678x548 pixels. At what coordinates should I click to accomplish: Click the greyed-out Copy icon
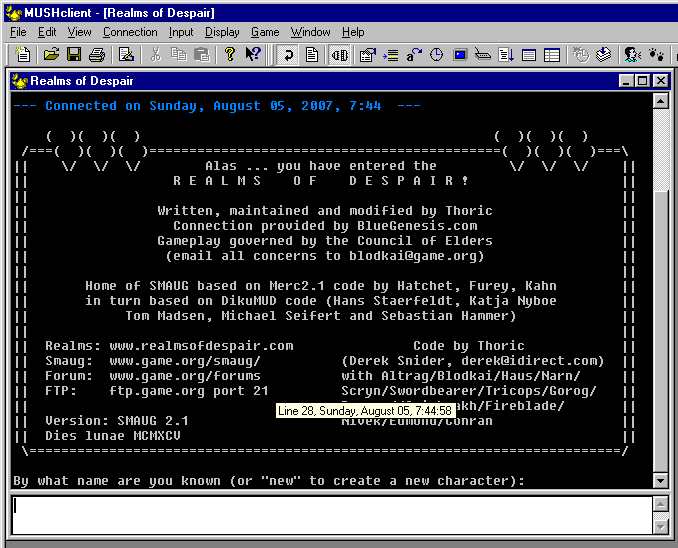coord(178,54)
